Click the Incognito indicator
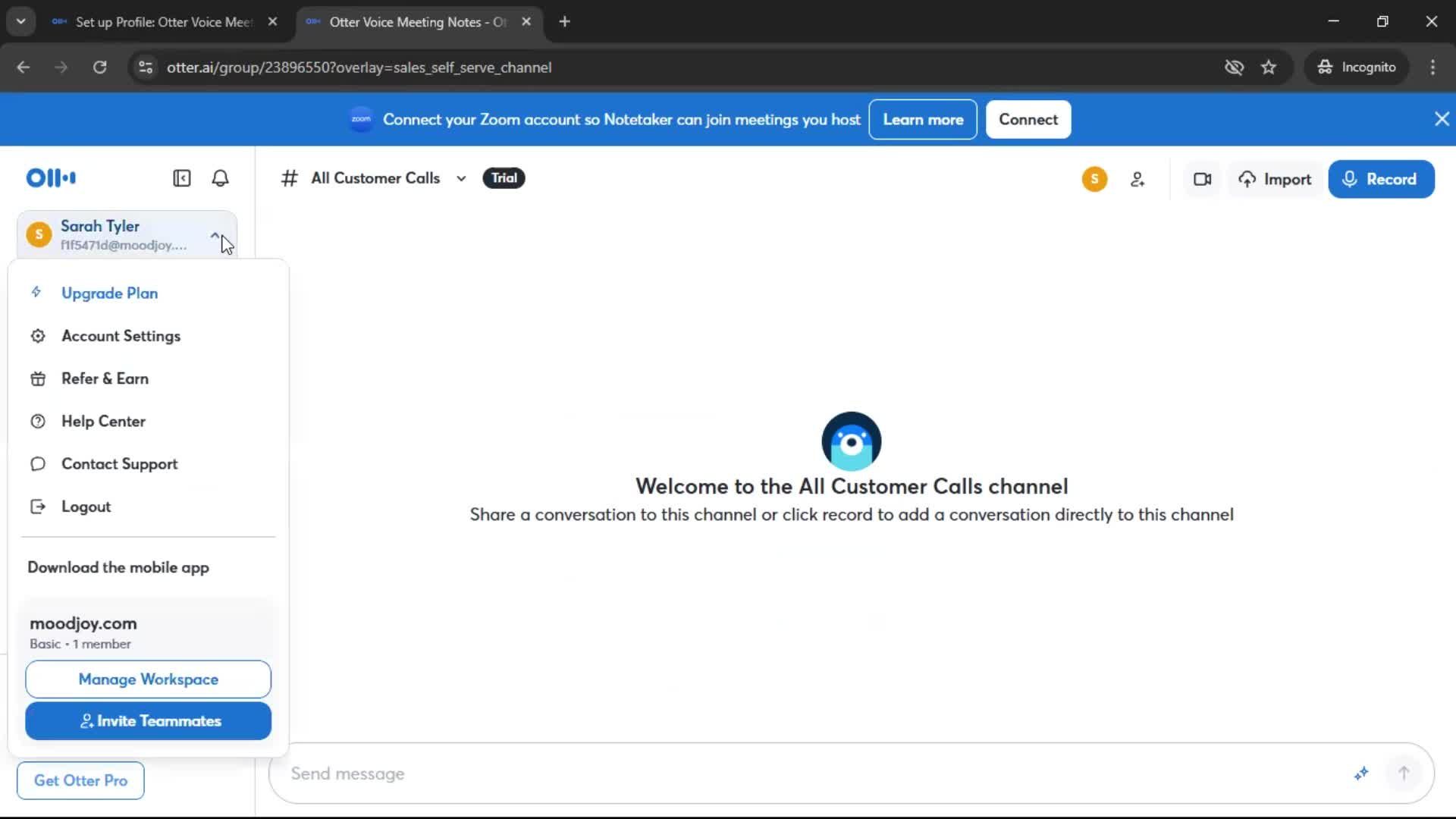Screen dimensions: 1456x819 (x=1357, y=67)
